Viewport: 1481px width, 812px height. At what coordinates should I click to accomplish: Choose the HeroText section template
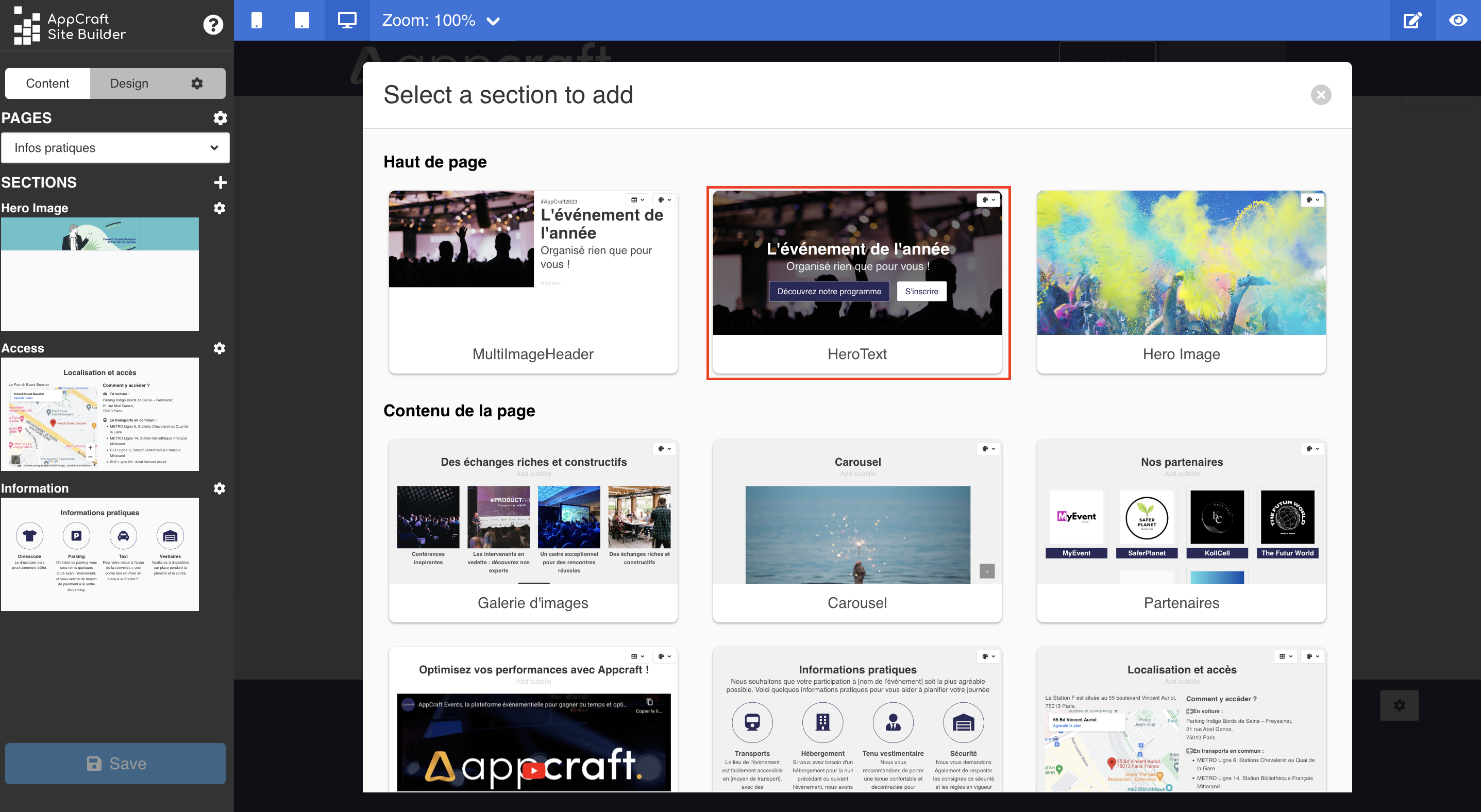point(856,282)
